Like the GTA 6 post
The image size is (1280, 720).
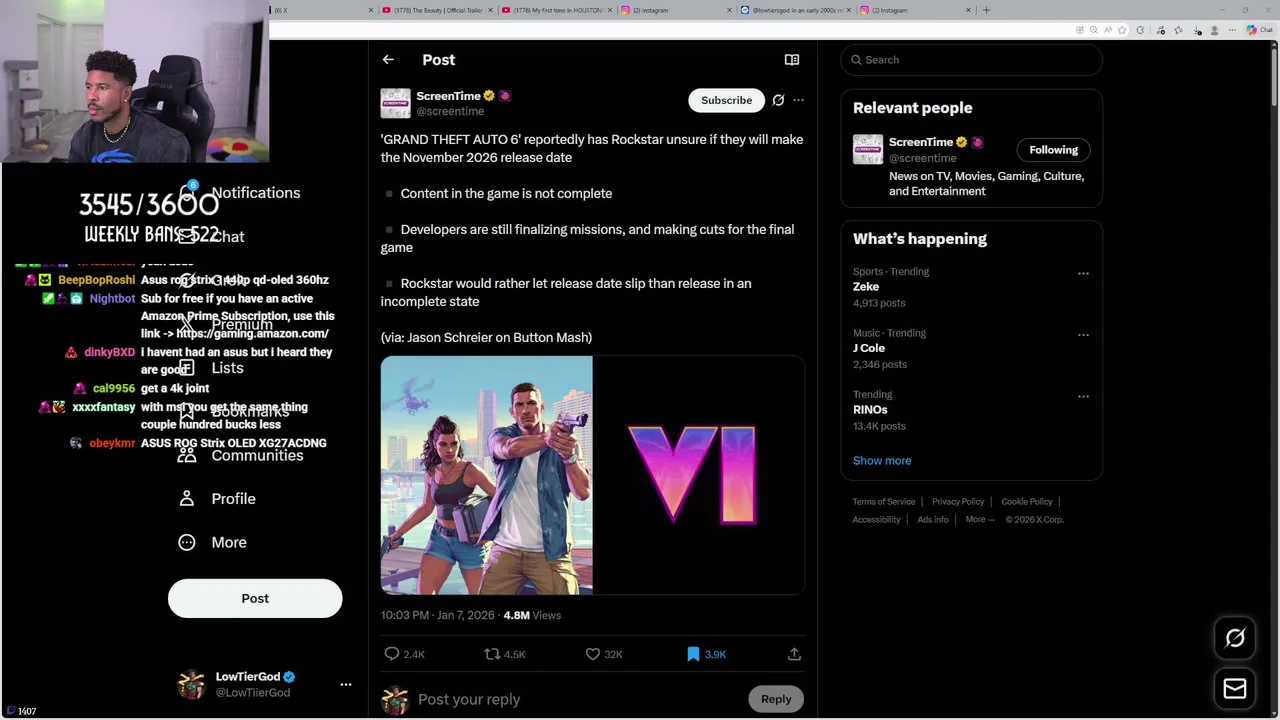[593, 654]
